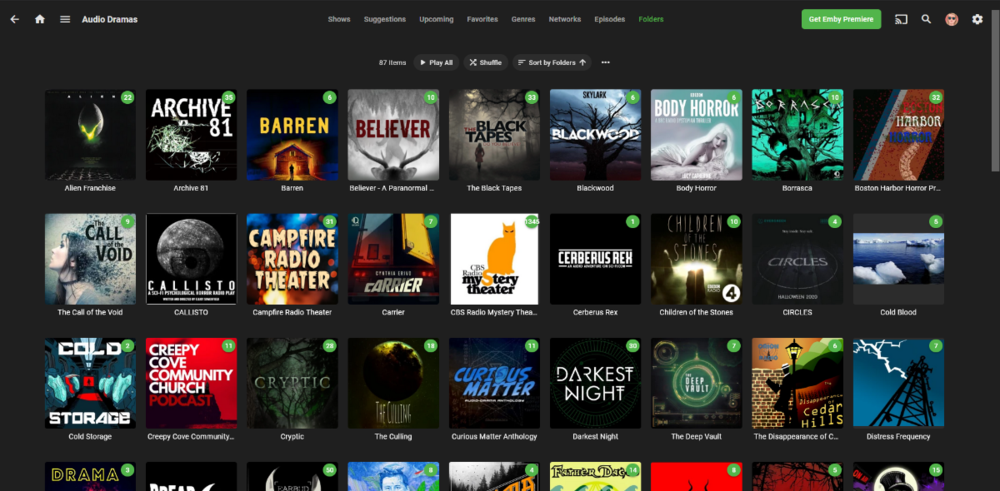Open the Borrasca cover thumbnail
The height and width of the screenshot is (491, 1000).
(797, 135)
